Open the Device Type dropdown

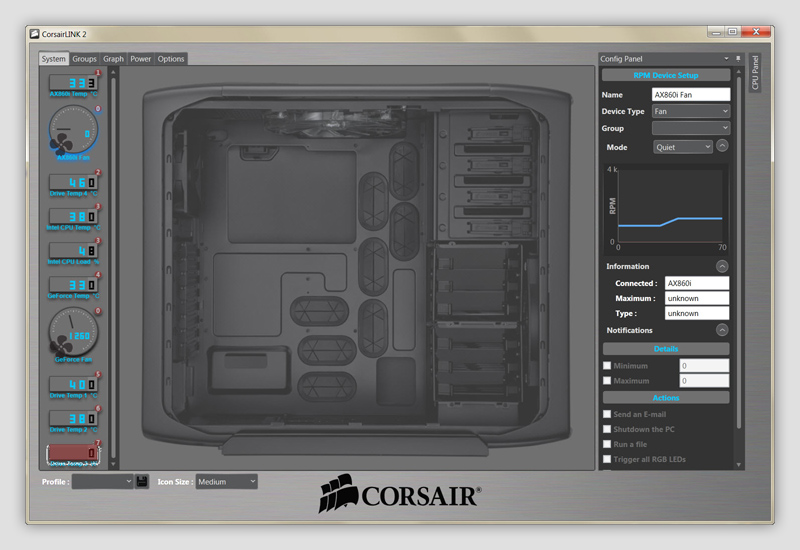coord(691,111)
